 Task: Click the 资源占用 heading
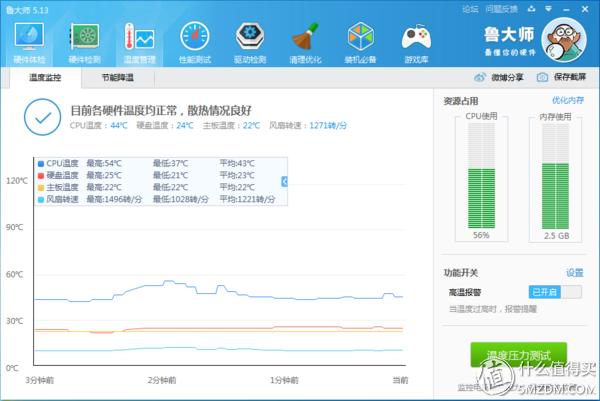point(461,101)
